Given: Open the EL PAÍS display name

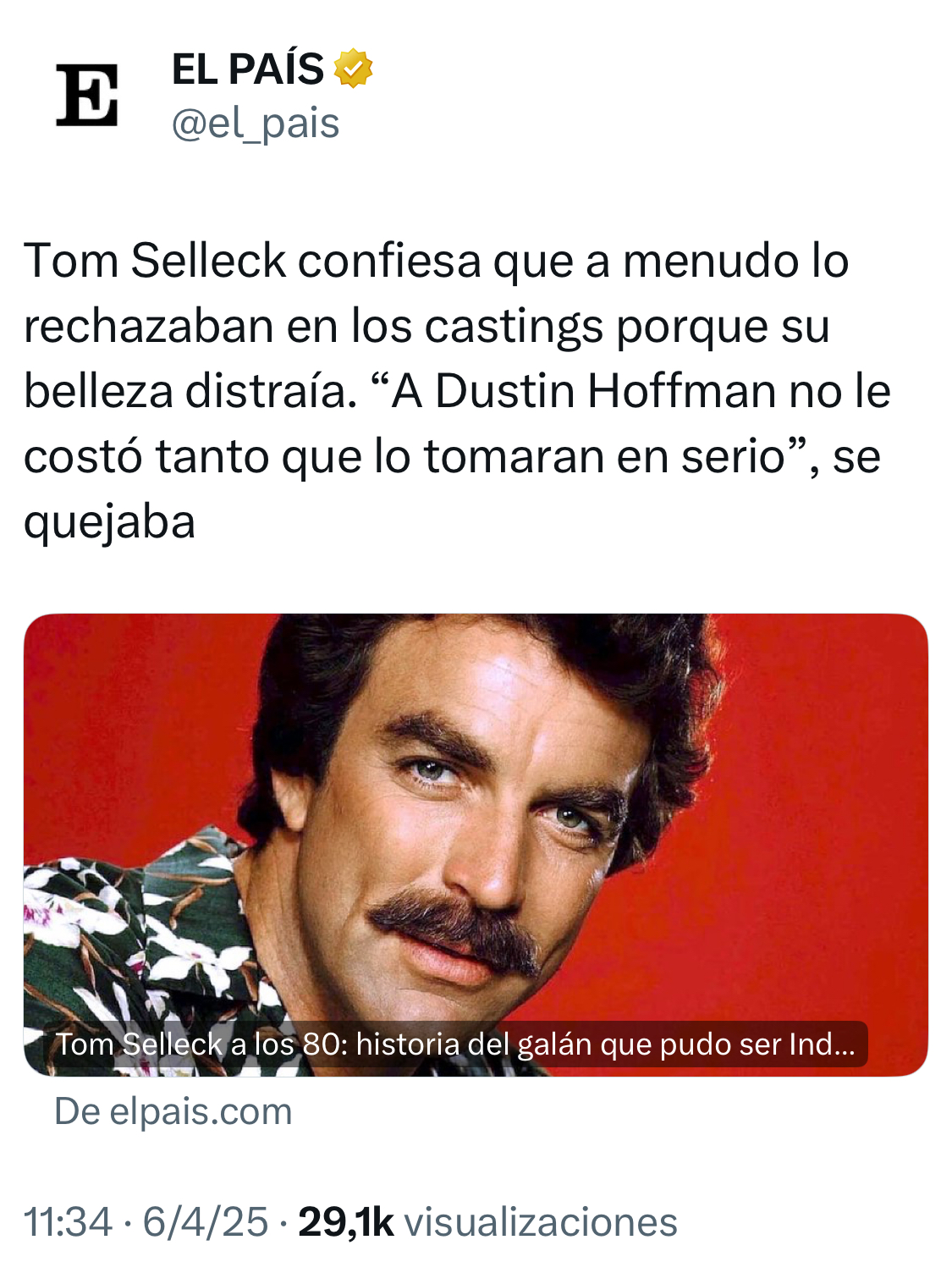Looking at the screenshot, I should pyautogui.click(x=247, y=69).
